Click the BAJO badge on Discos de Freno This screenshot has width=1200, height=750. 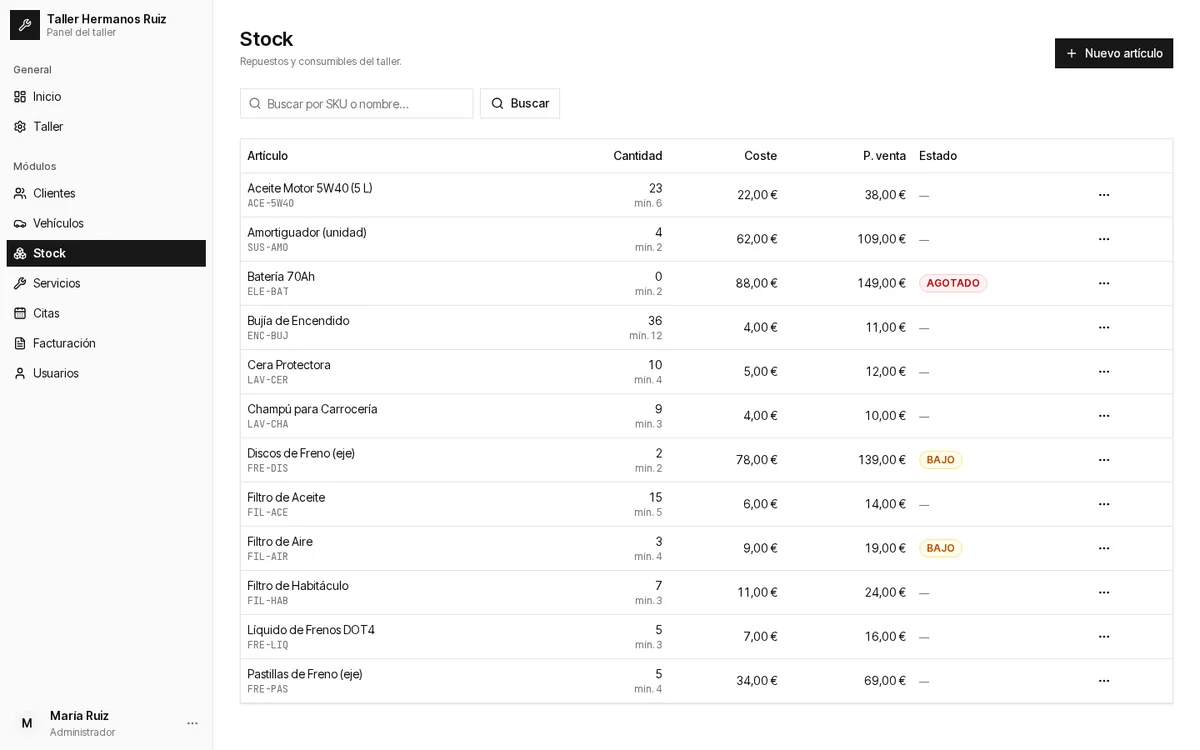pyautogui.click(x=941, y=460)
